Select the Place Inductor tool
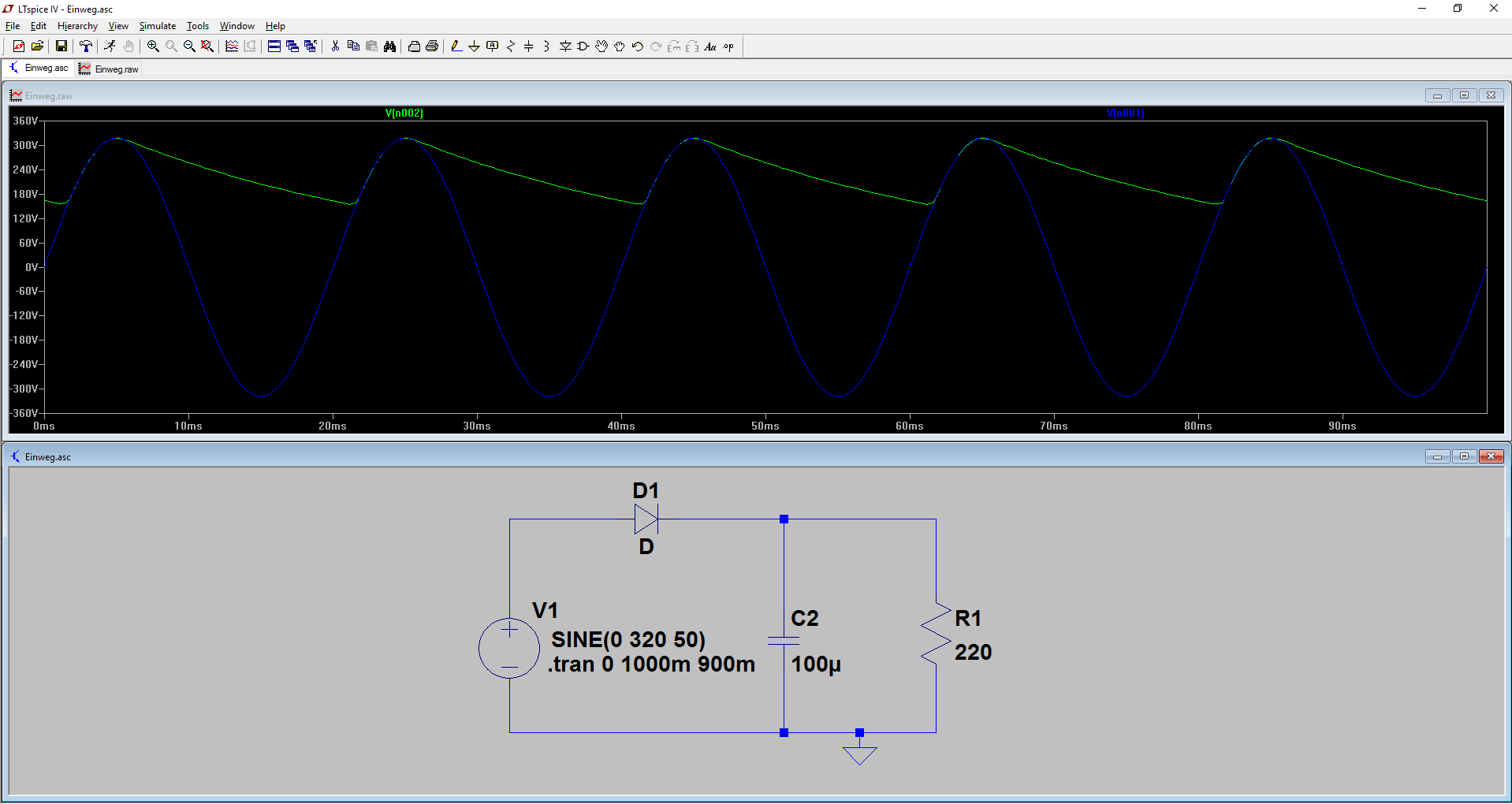1512x804 pixels. [x=546, y=47]
